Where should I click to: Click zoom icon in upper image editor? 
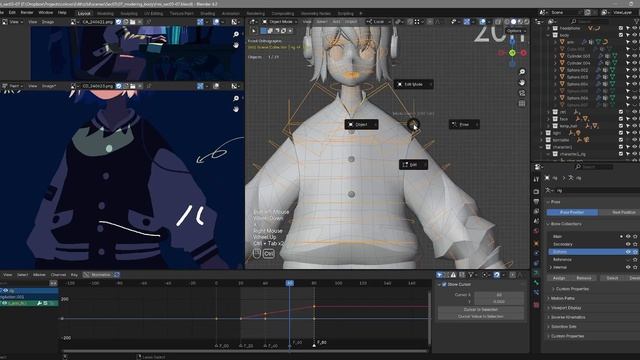236,35
